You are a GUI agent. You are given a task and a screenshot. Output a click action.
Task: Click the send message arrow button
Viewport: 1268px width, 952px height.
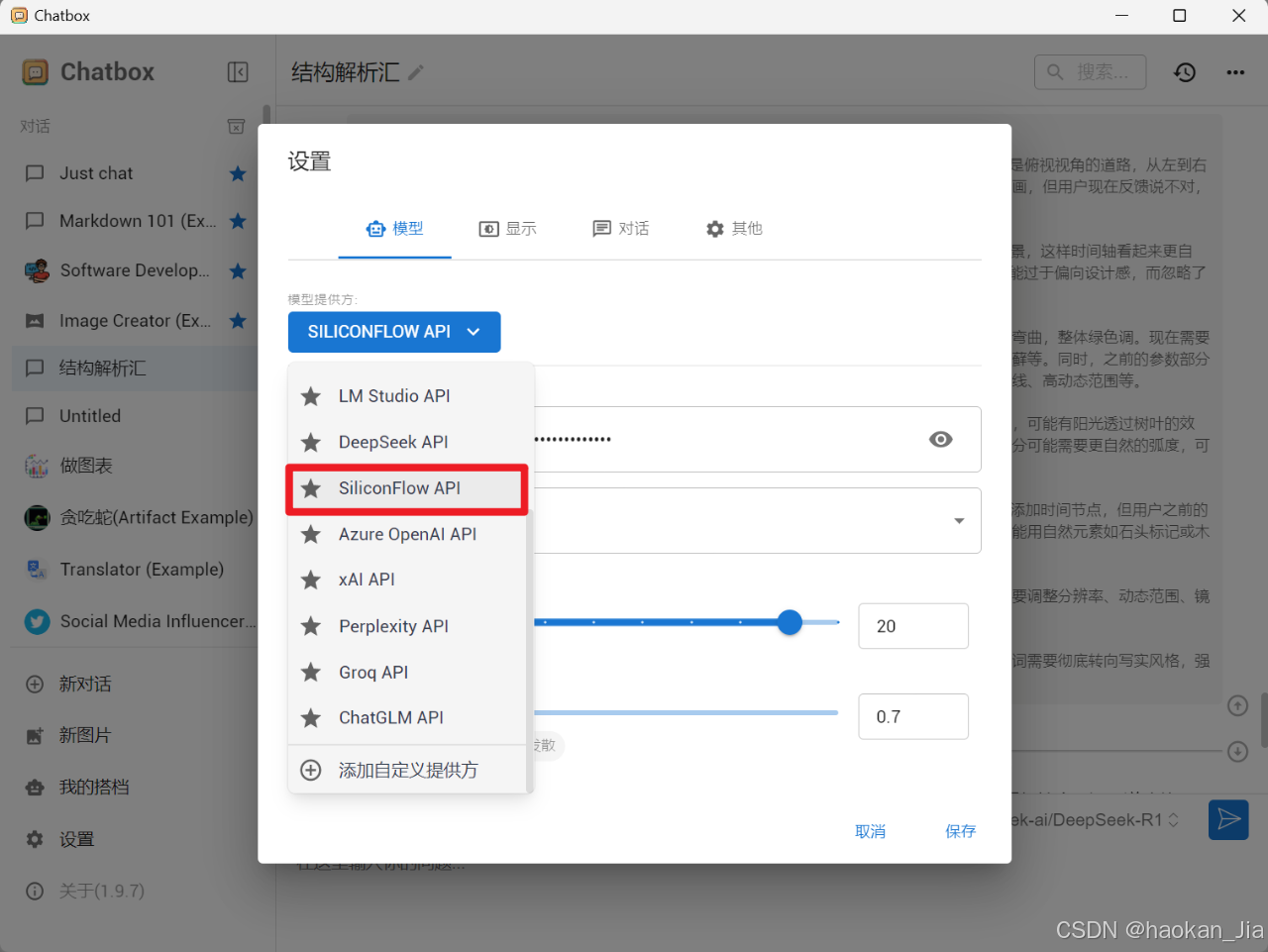(1228, 819)
